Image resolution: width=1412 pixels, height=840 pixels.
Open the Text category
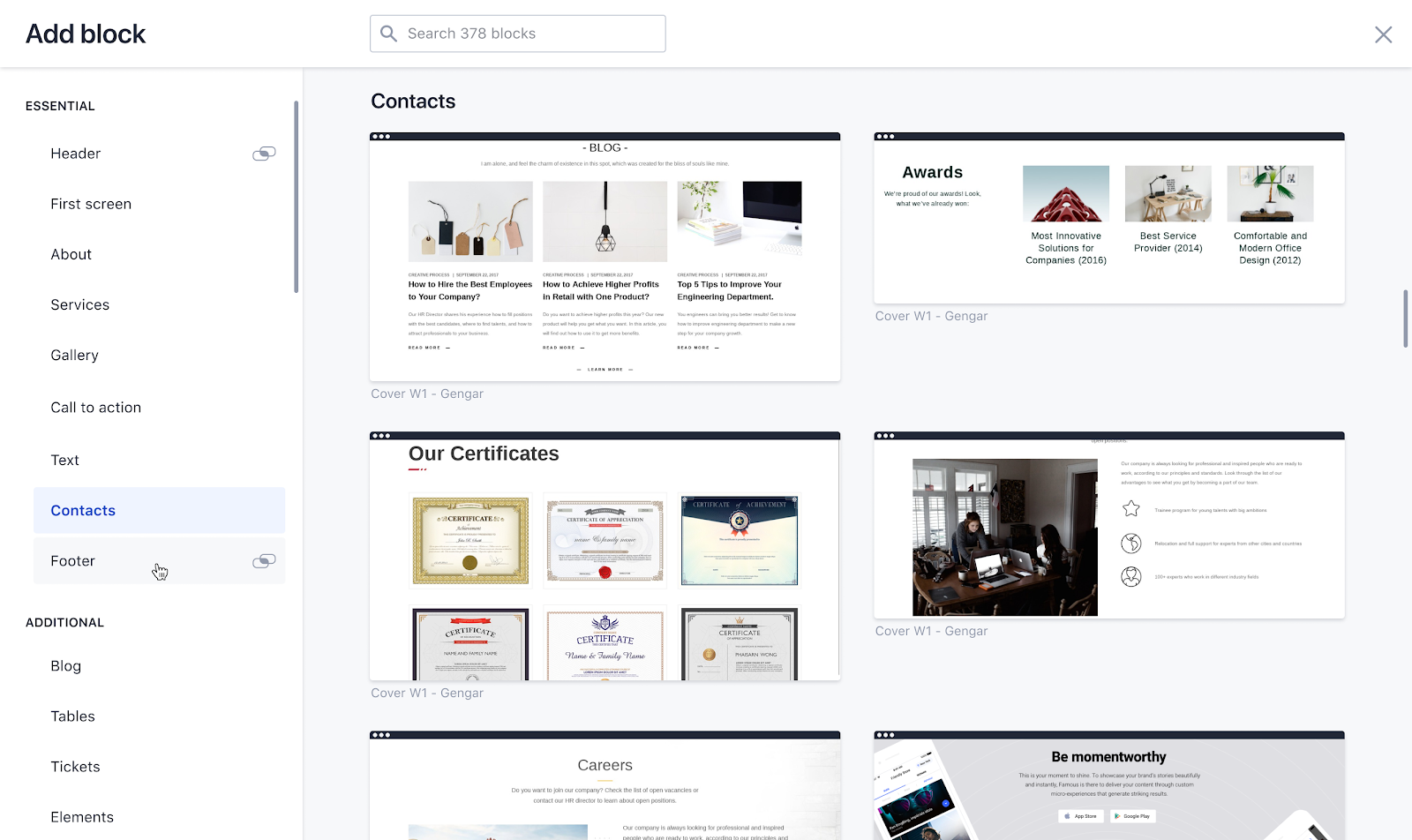(x=159, y=460)
